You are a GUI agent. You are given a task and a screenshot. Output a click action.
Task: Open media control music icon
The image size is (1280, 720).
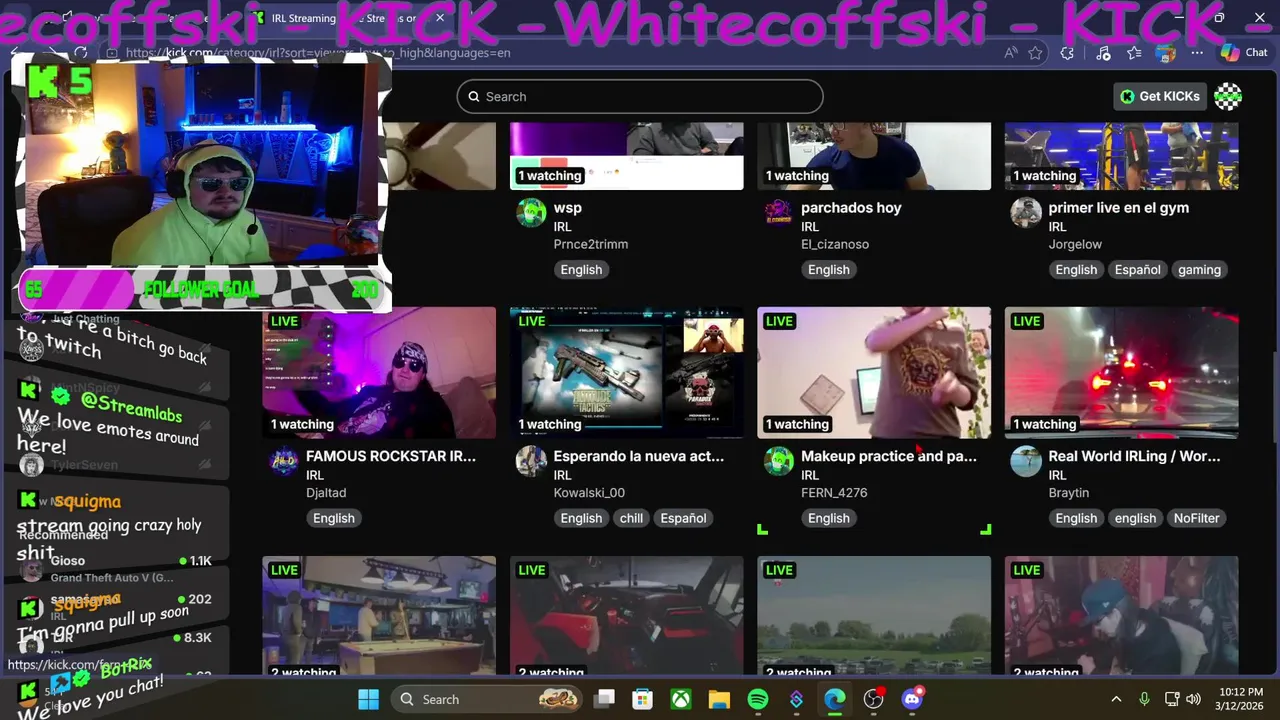coord(1103,53)
